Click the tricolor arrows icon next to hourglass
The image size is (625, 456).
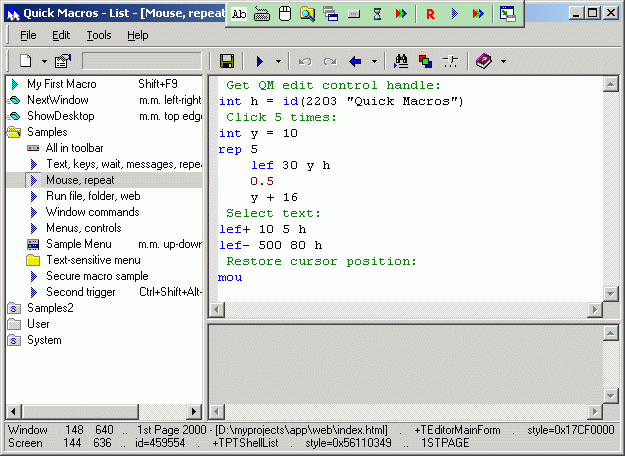[x=401, y=14]
